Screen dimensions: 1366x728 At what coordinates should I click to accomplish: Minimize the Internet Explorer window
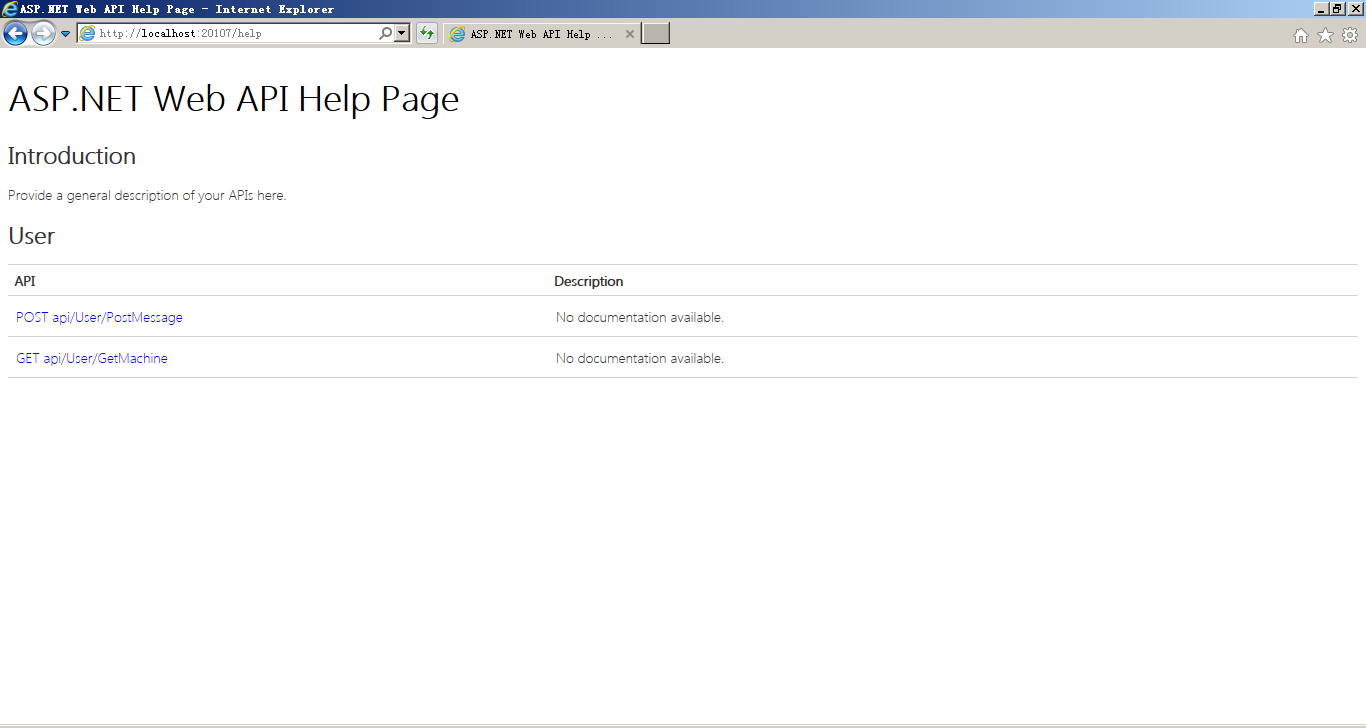pos(1321,8)
